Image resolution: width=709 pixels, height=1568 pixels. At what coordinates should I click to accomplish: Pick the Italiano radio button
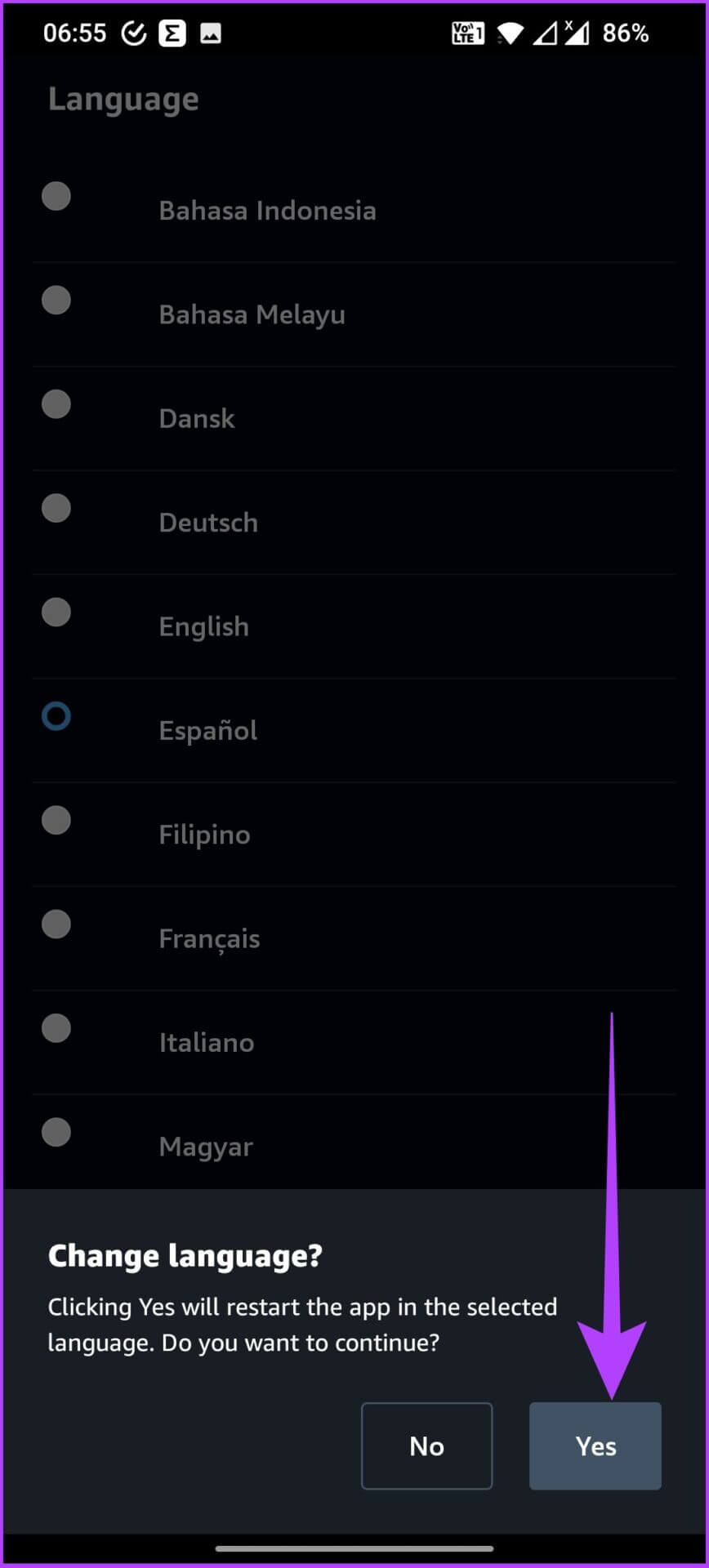coord(56,1028)
